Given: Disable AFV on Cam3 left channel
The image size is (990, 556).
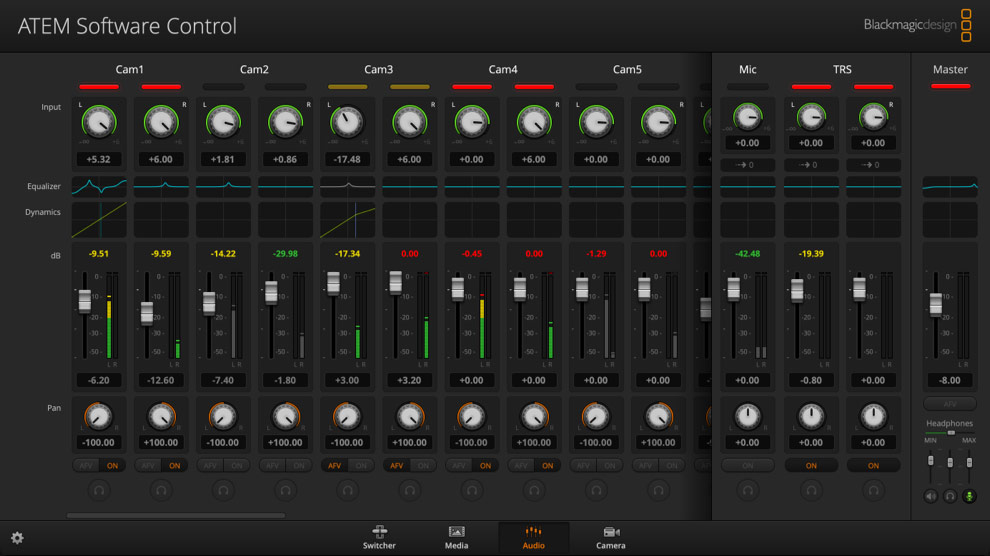Looking at the screenshot, I should point(335,466).
